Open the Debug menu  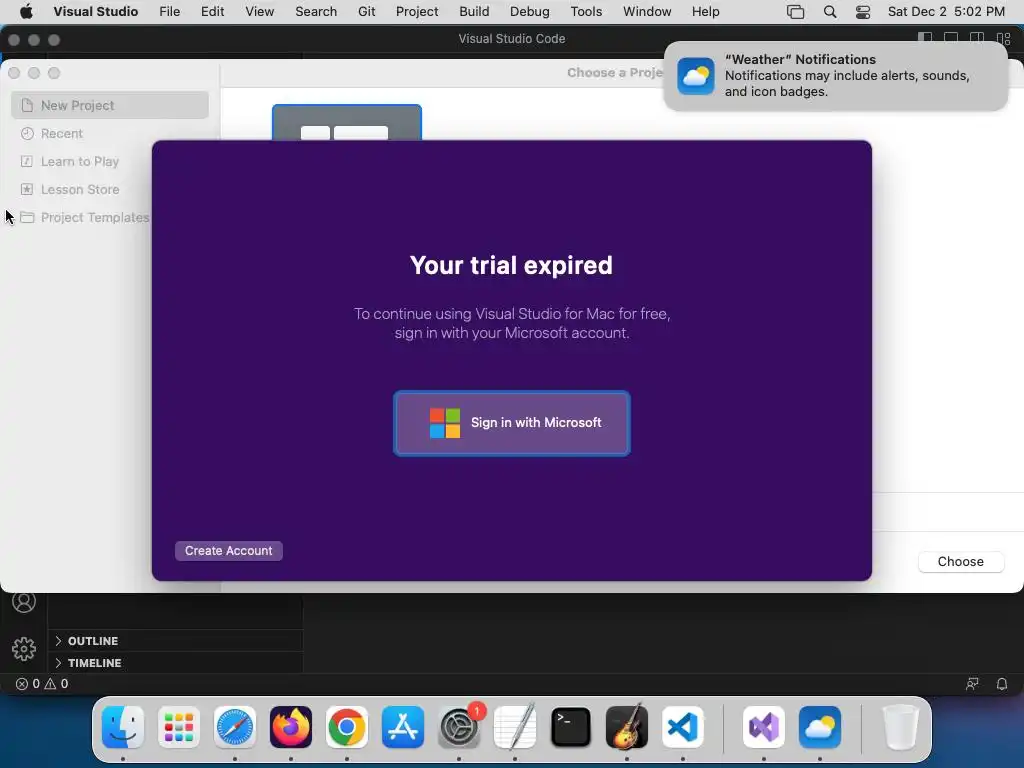click(529, 12)
